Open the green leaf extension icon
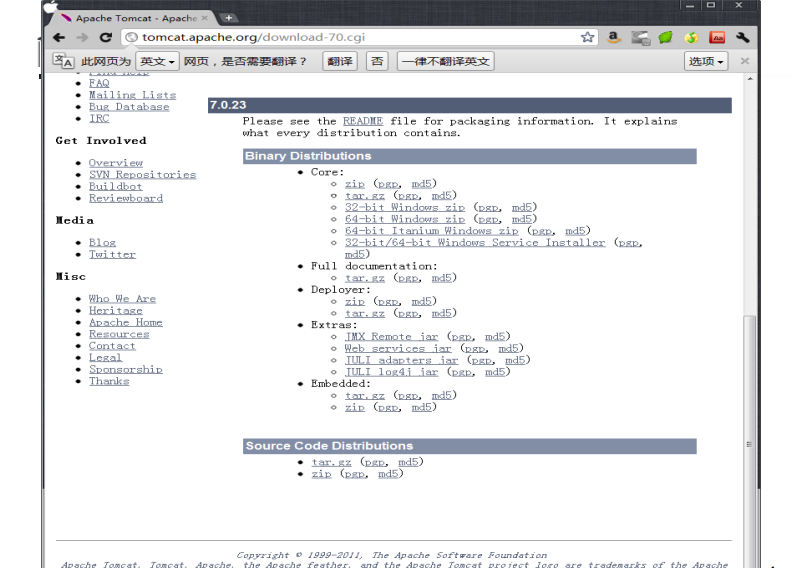 [665, 37]
